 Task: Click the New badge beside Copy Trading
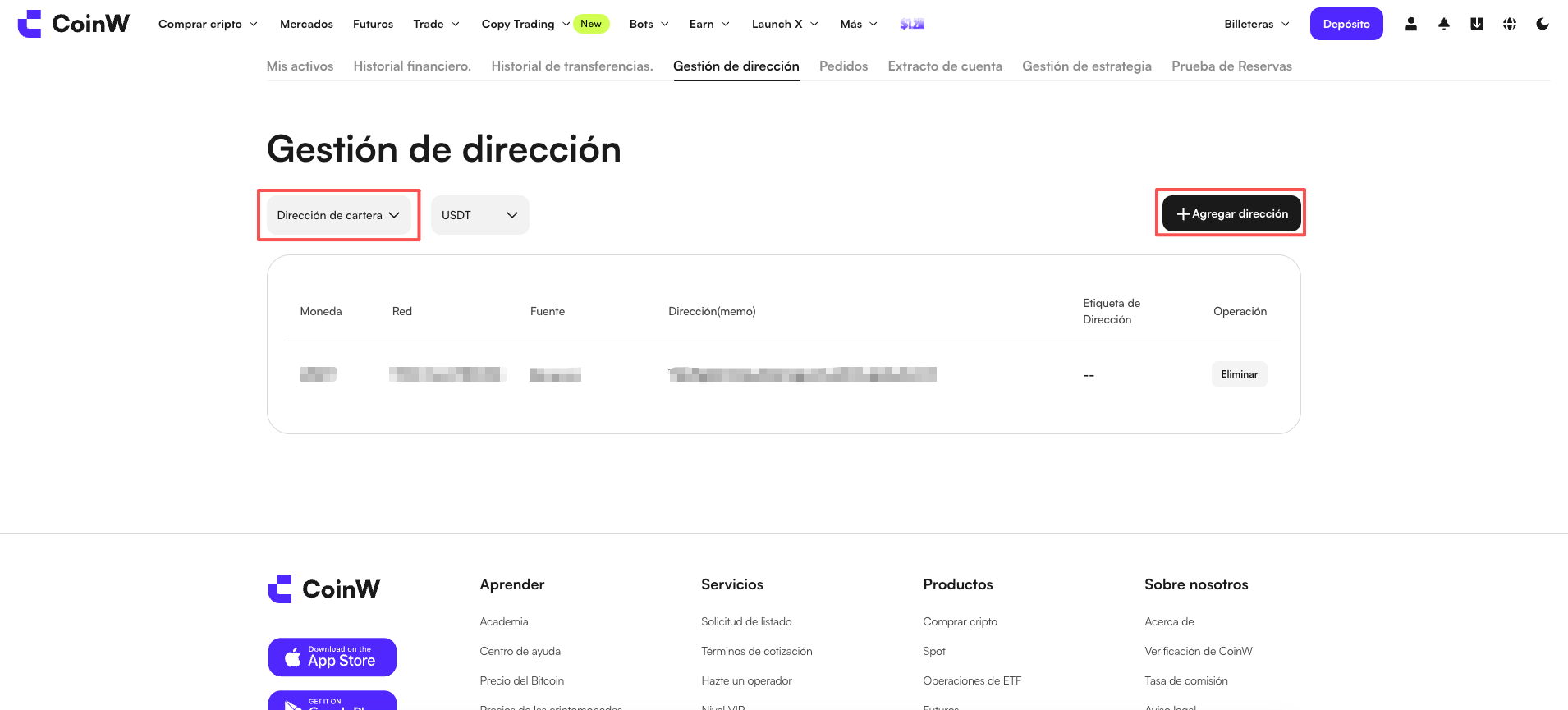591,24
